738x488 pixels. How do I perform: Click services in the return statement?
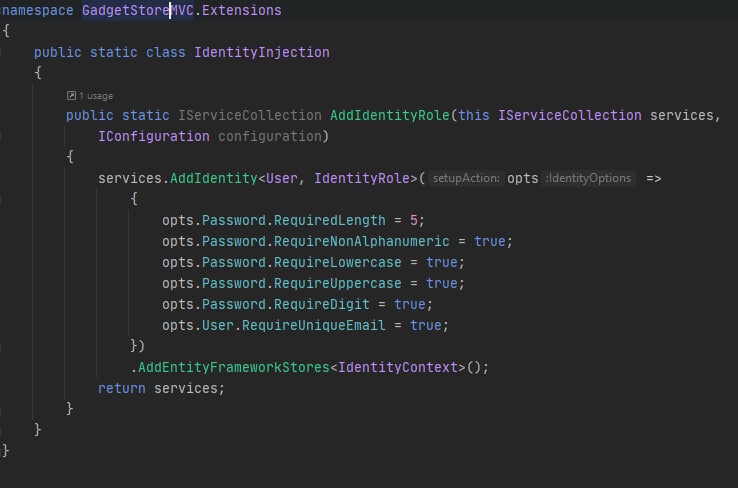[185, 388]
